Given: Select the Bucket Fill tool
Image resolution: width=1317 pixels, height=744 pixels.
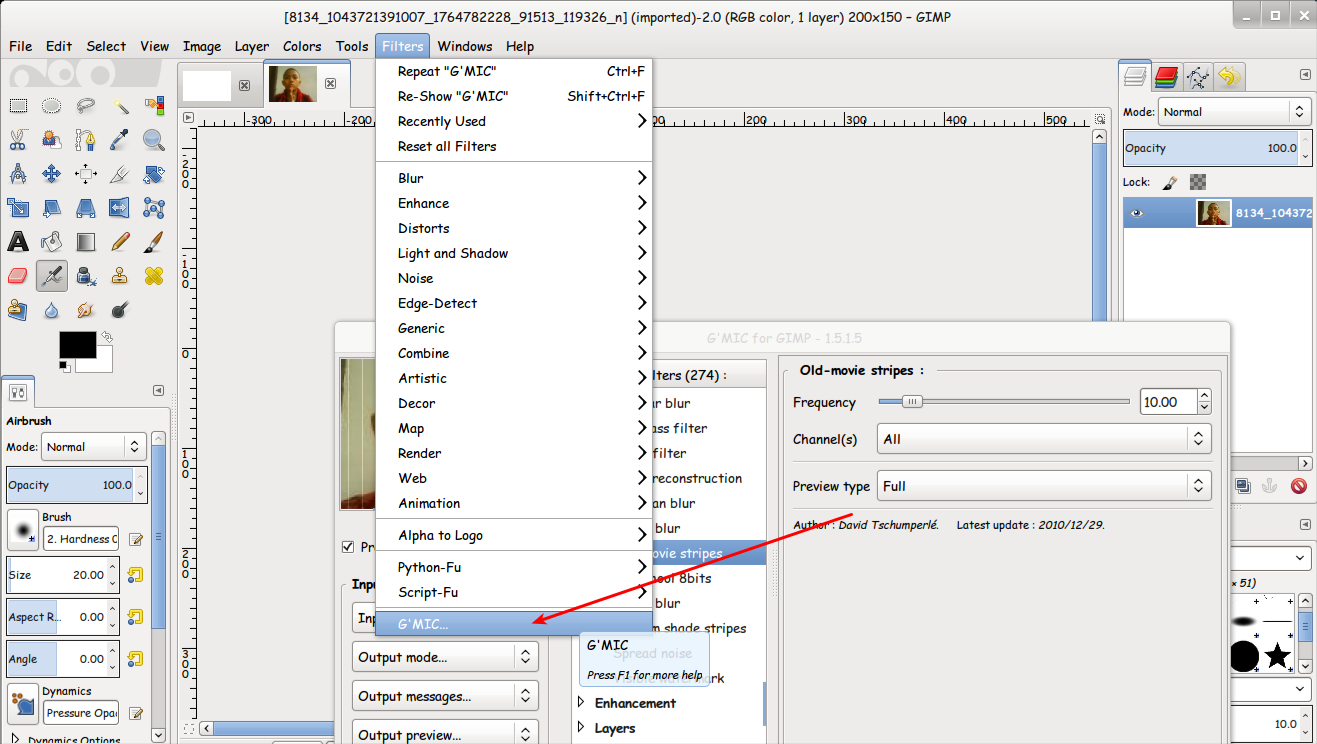Looking at the screenshot, I should (52, 241).
